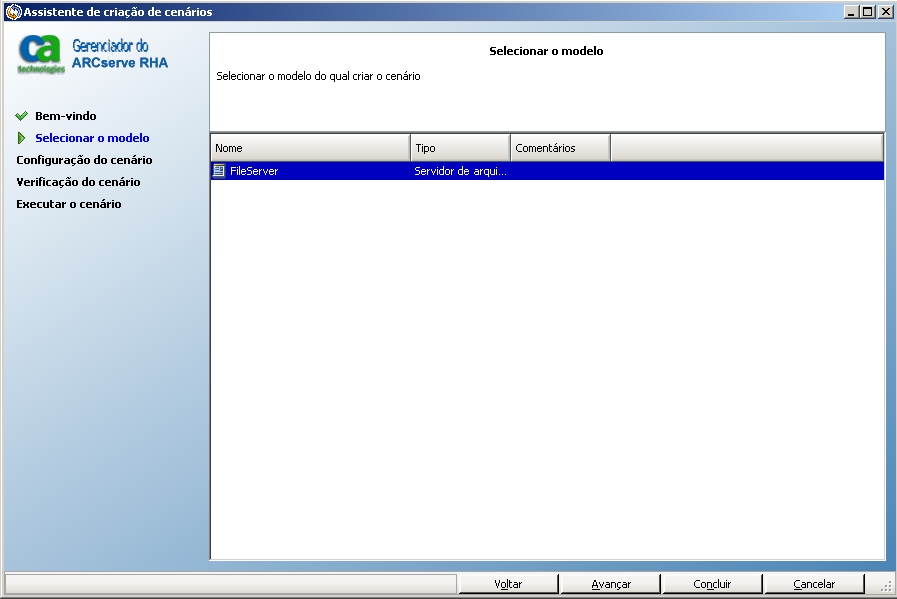Click the green arrow beside Selecionar o modelo

(22, 138)
